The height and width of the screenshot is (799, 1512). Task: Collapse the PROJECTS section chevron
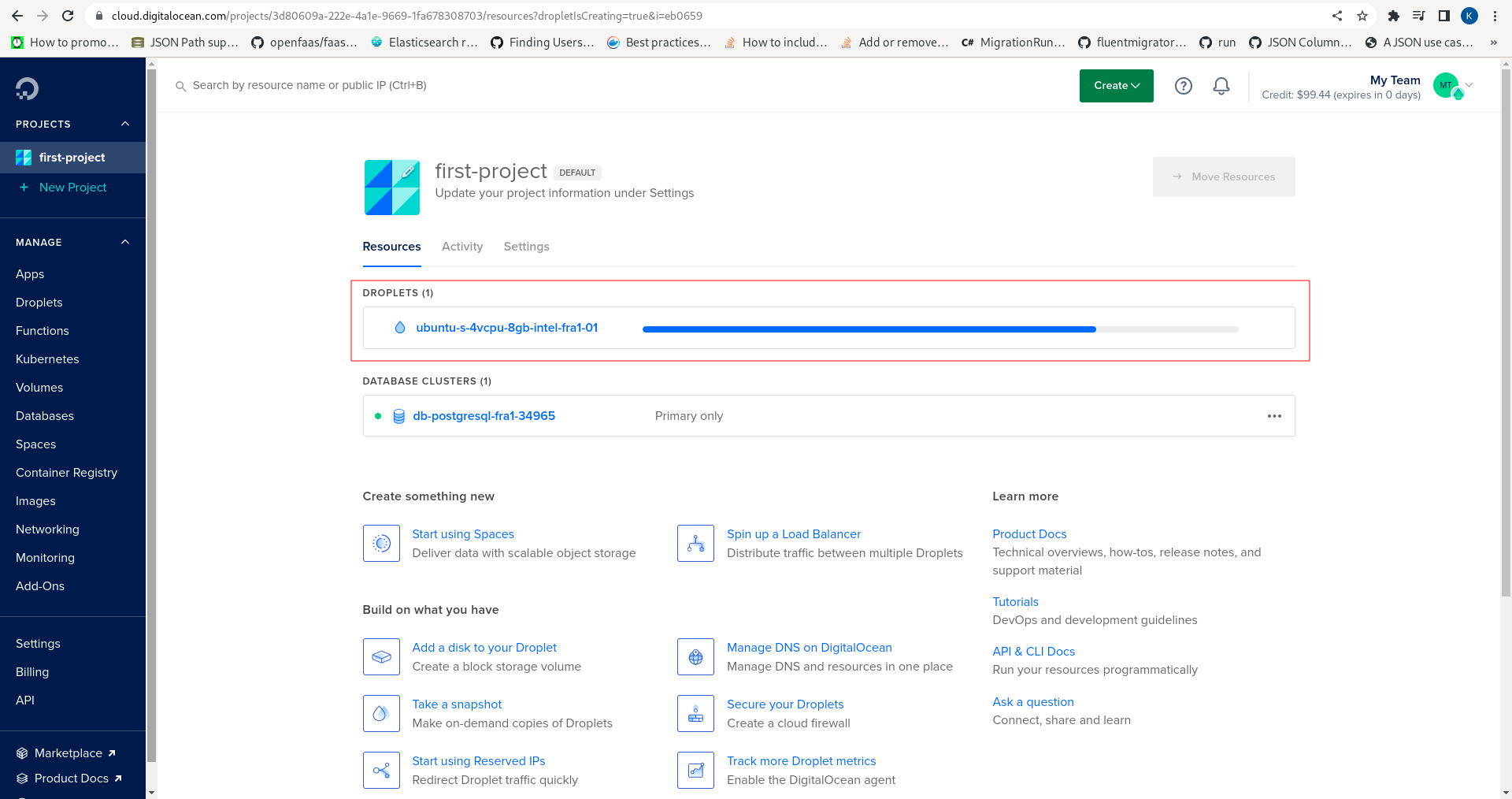coord(125,124)
